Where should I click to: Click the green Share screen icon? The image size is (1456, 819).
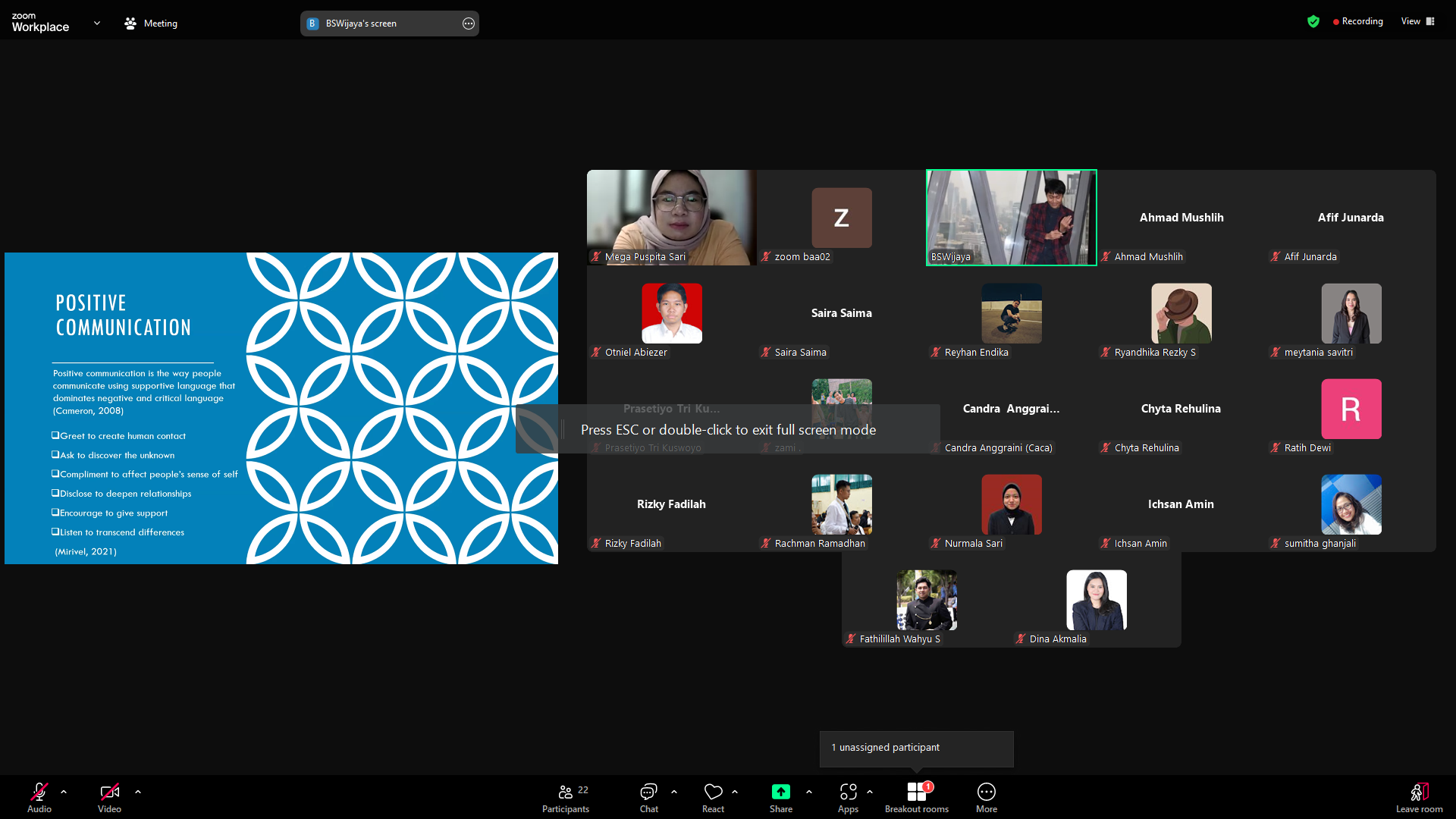[x=781, y=792]
